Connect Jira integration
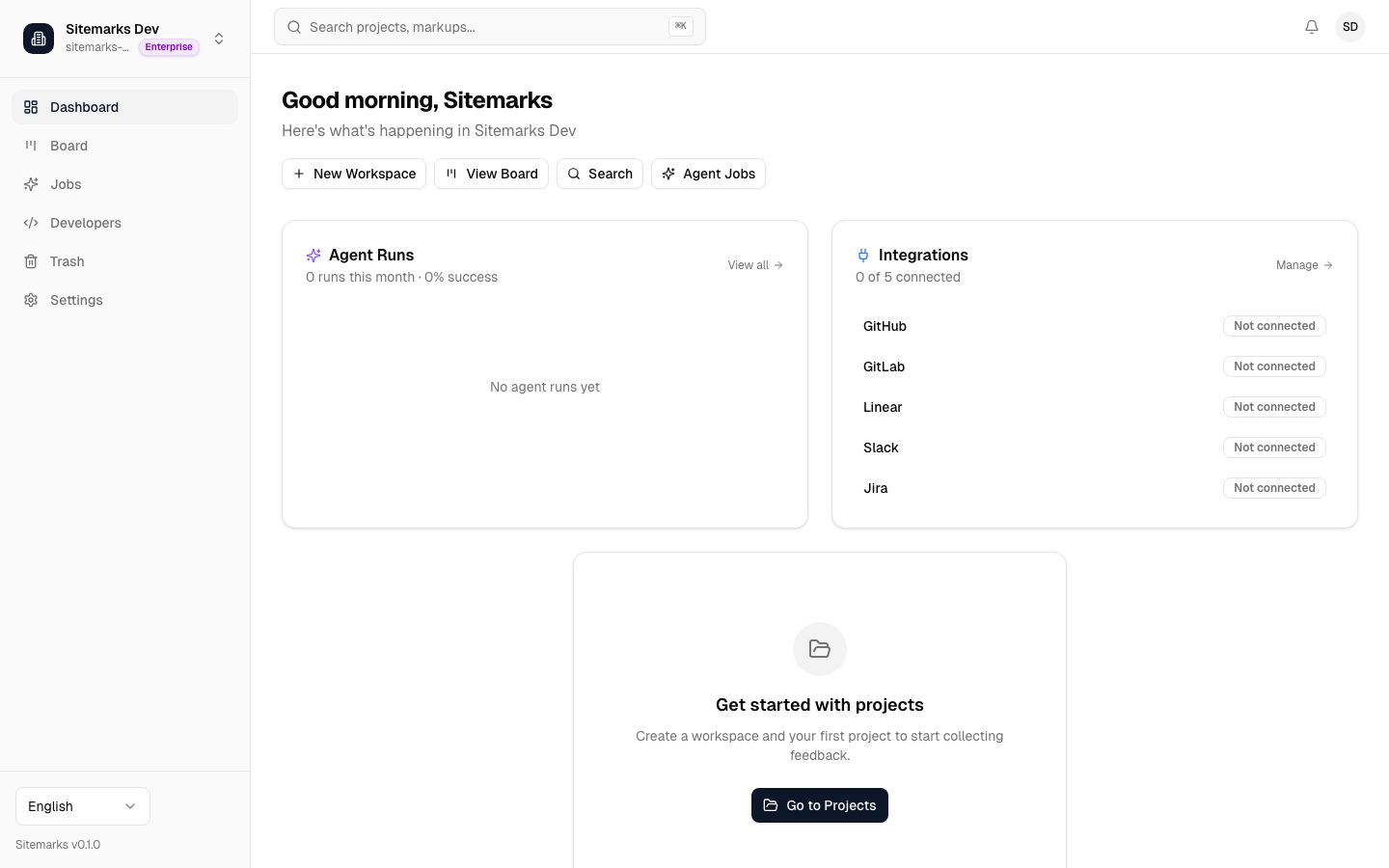 (1274, 488)
